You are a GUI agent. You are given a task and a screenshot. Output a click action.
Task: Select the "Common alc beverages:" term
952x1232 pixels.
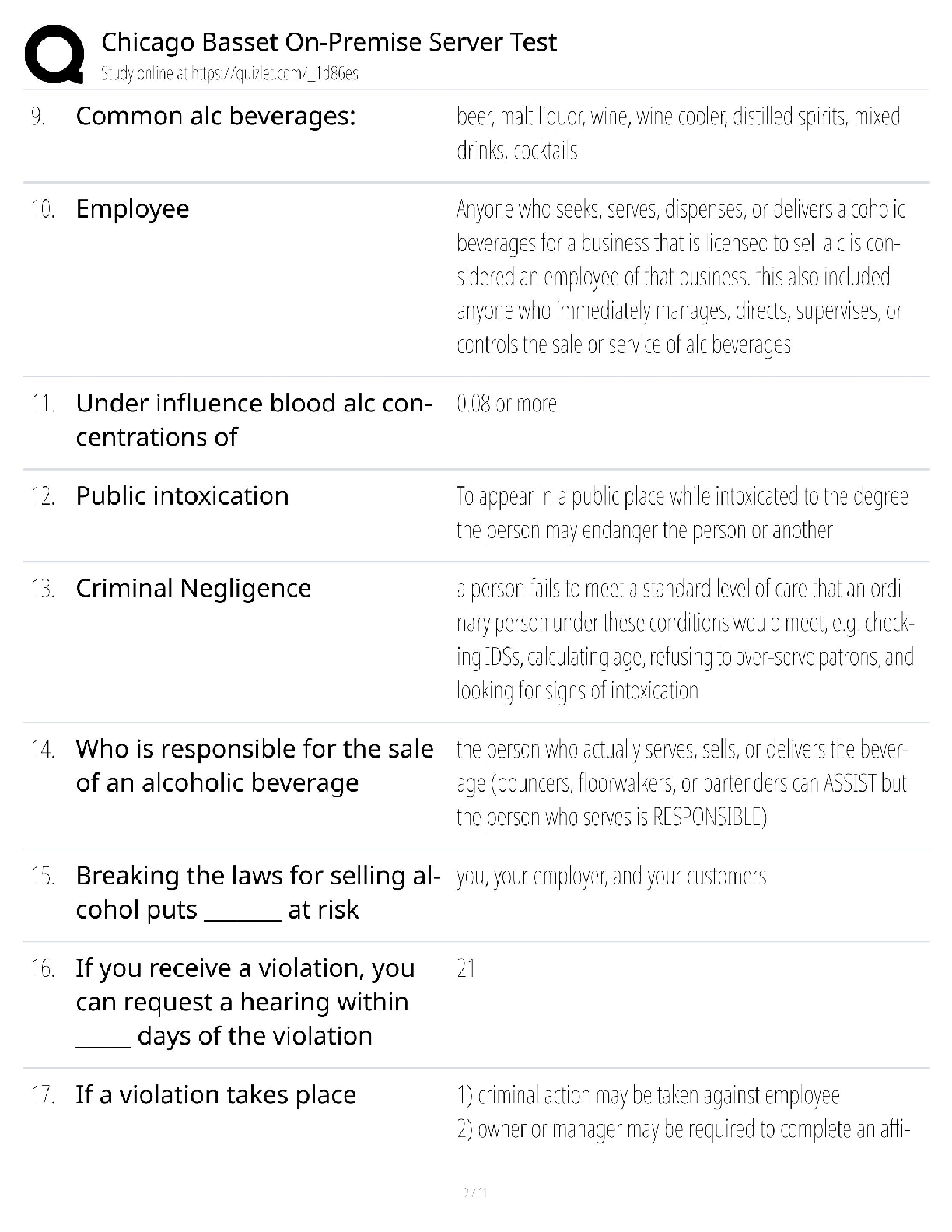coord(215,117)
